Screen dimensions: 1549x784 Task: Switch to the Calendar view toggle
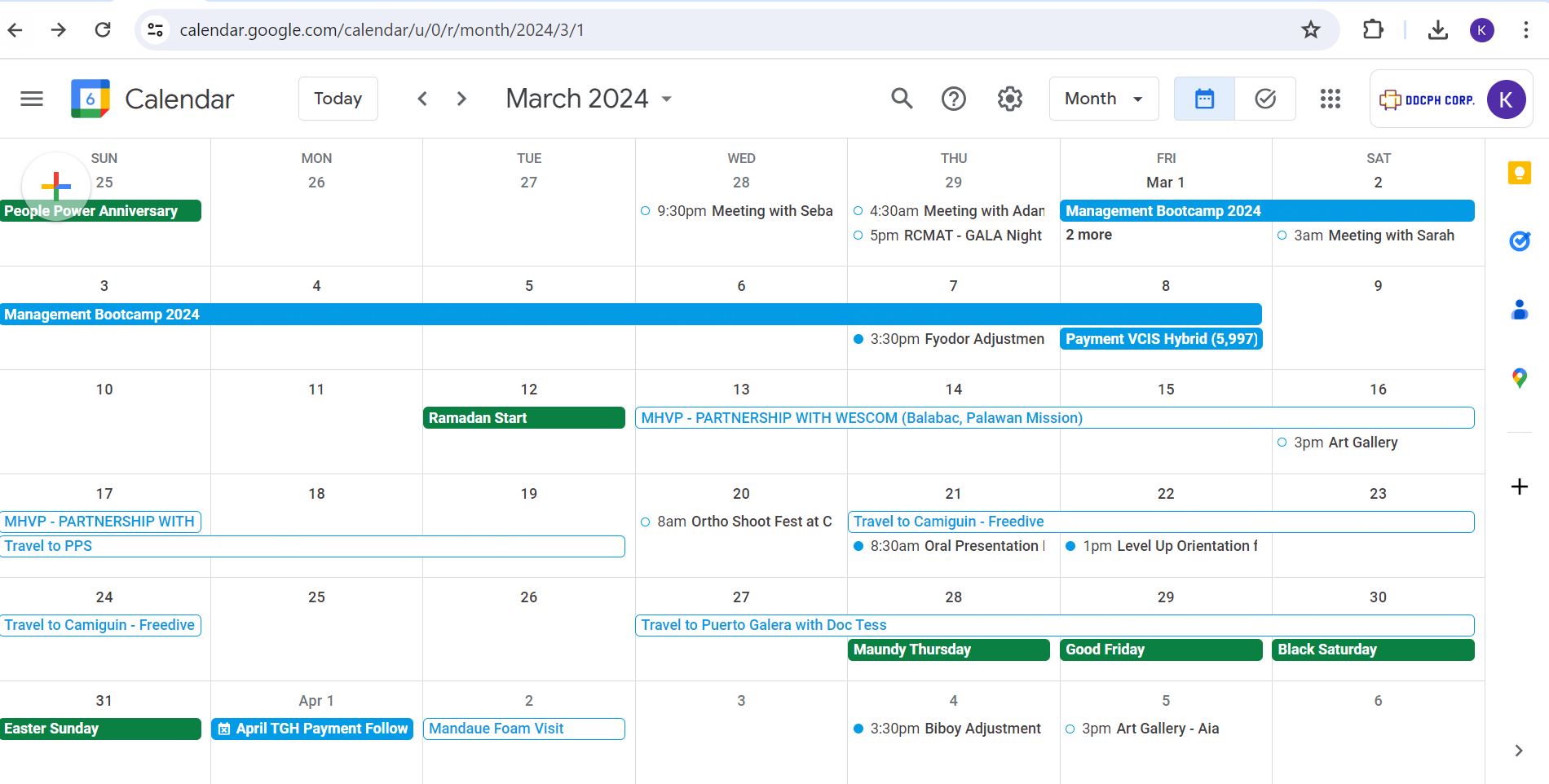pyautogui.click(x=1204, y=99)
